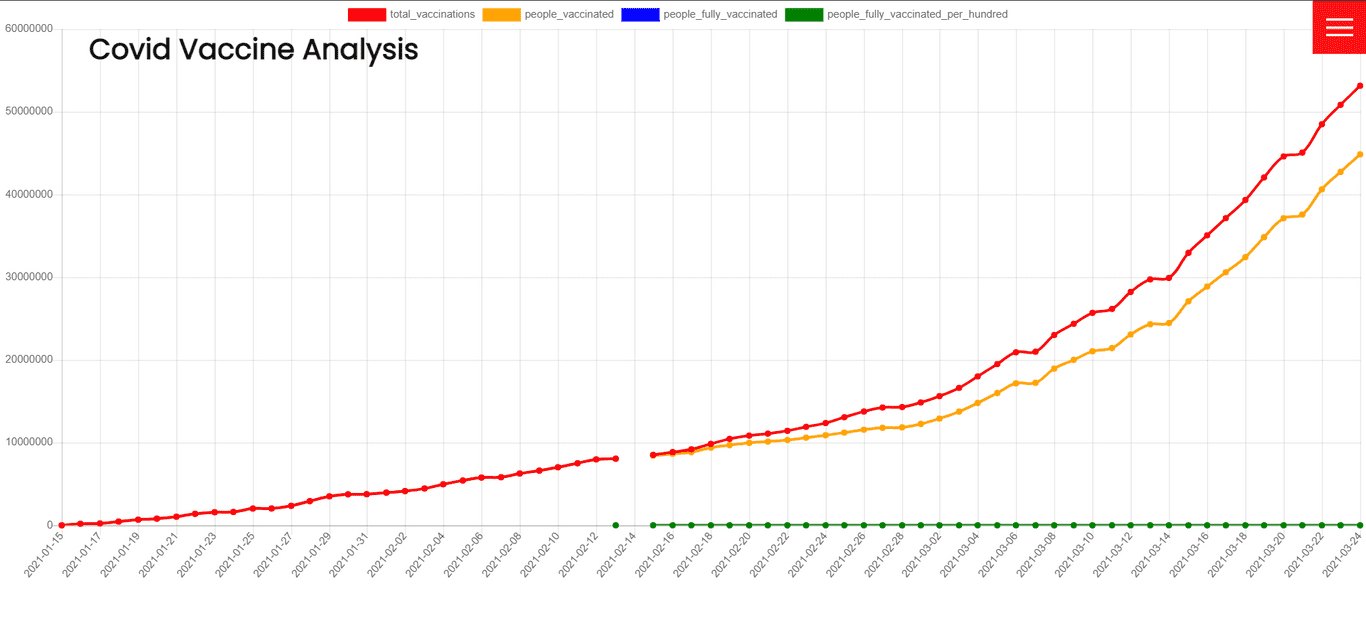
Task: Click the green people_fully_vaccinated_per_hundred legend swatch
Action: pos(806,14)
